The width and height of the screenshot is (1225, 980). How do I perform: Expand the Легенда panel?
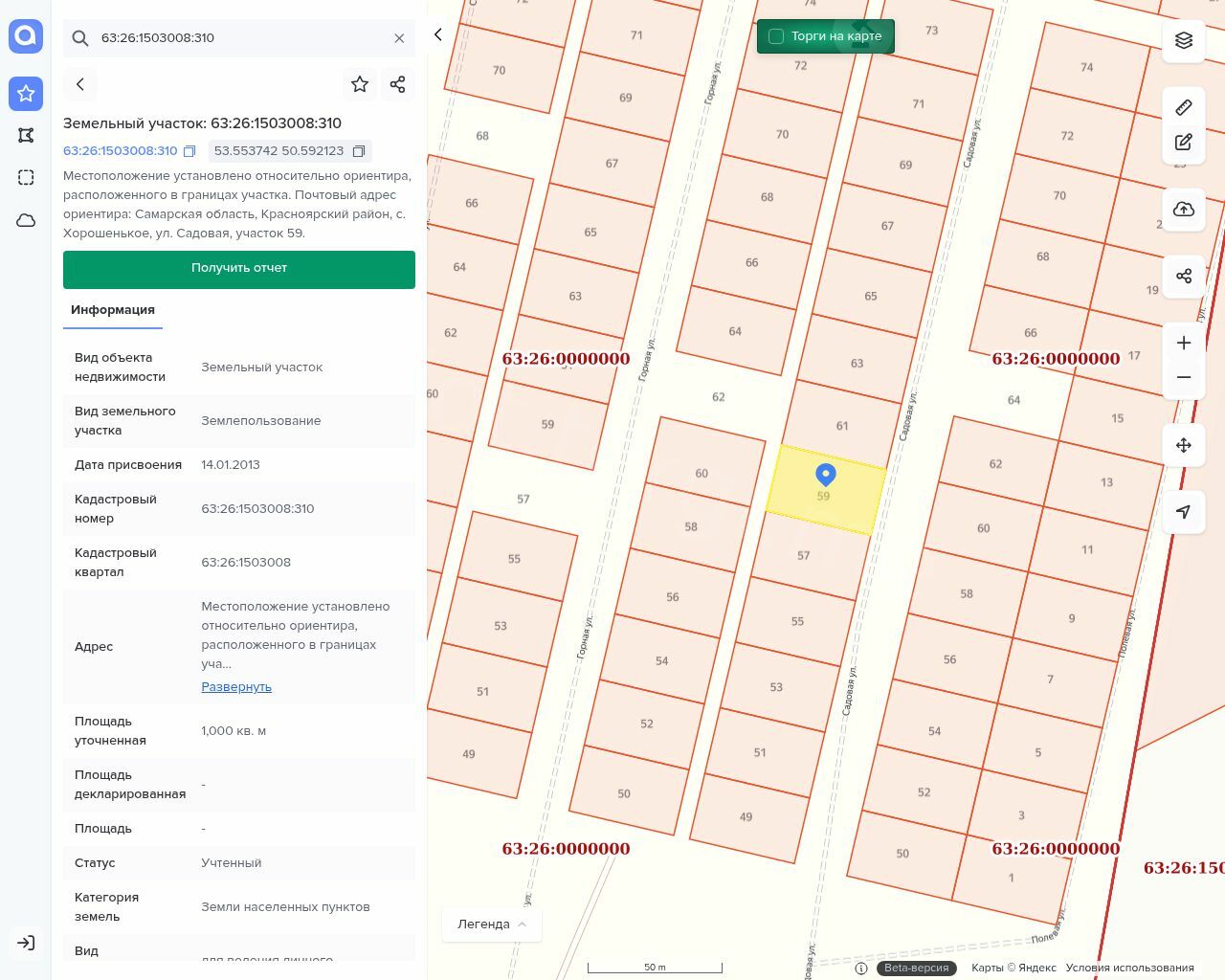(x=492, y=924)
